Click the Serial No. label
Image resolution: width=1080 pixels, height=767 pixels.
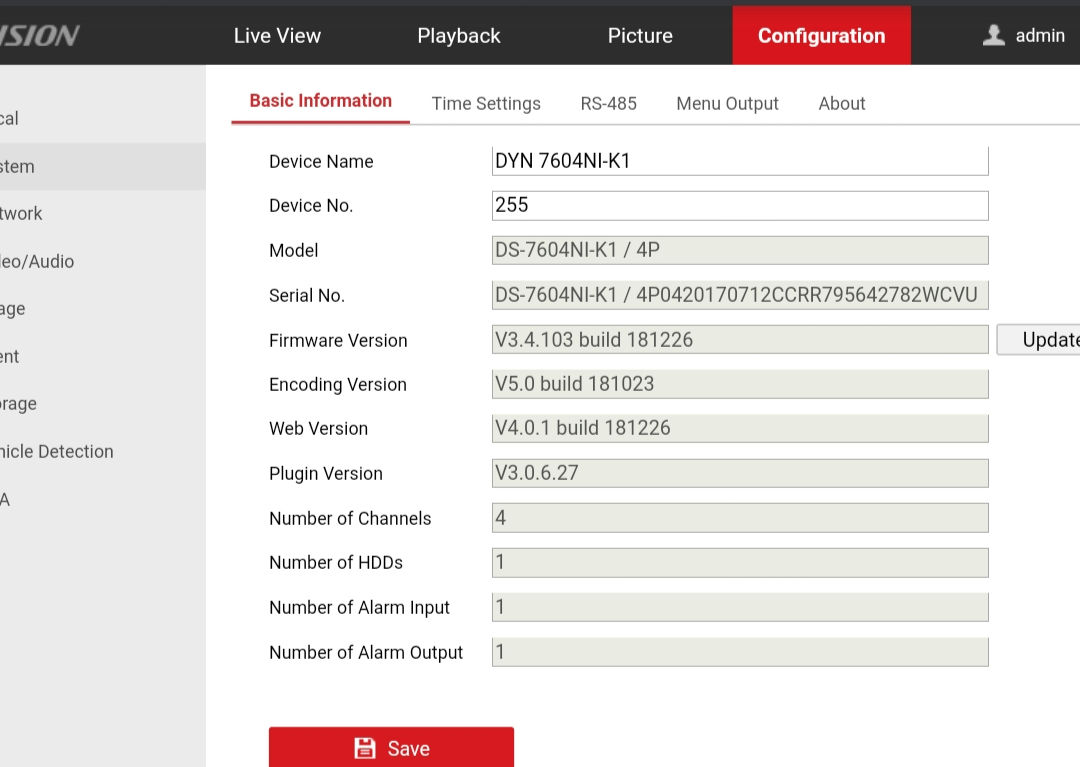click(x=307, y=296)
